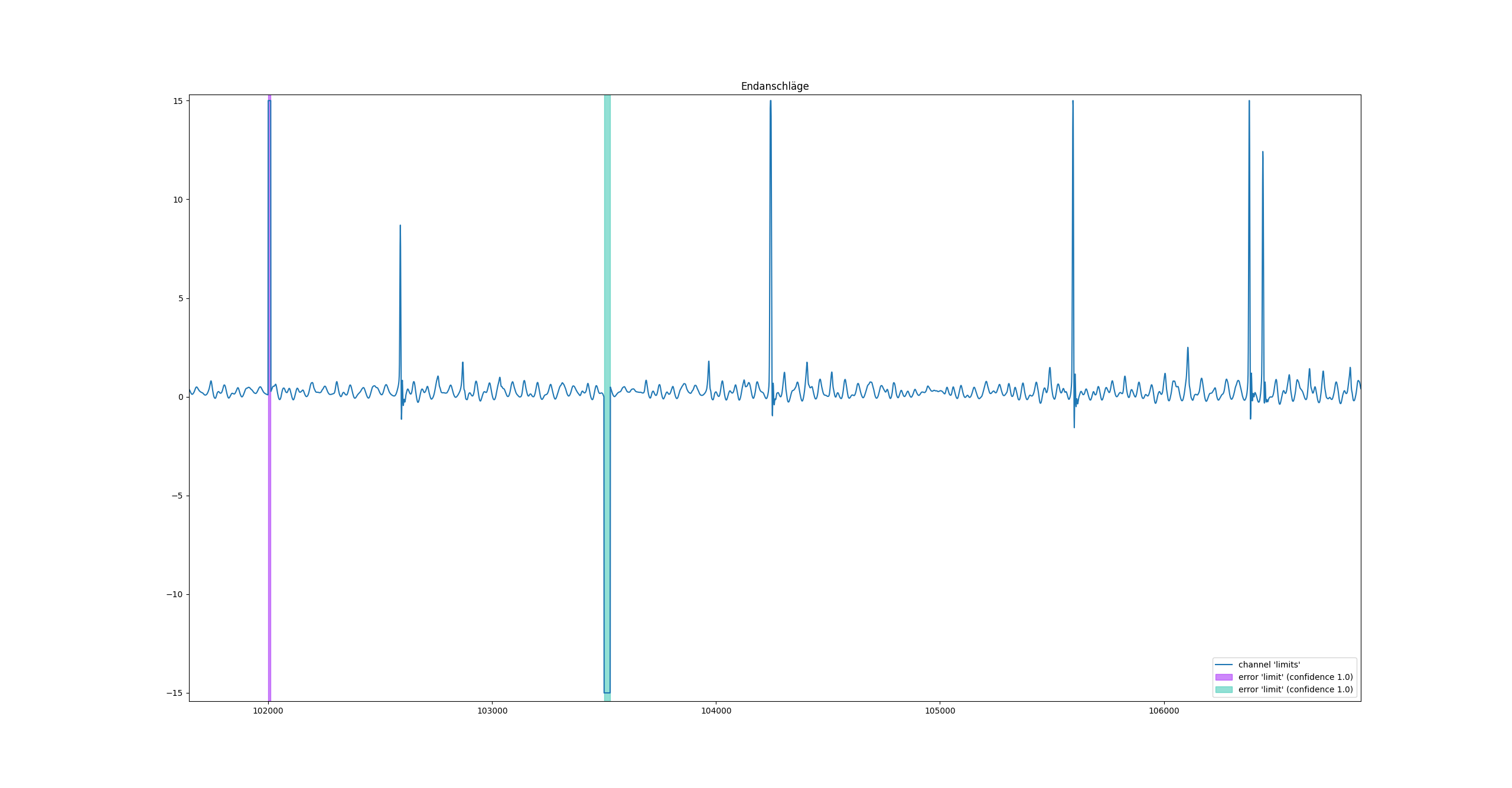
Task: Click the channel 'limits' legend label
Action: point(1269,665)
